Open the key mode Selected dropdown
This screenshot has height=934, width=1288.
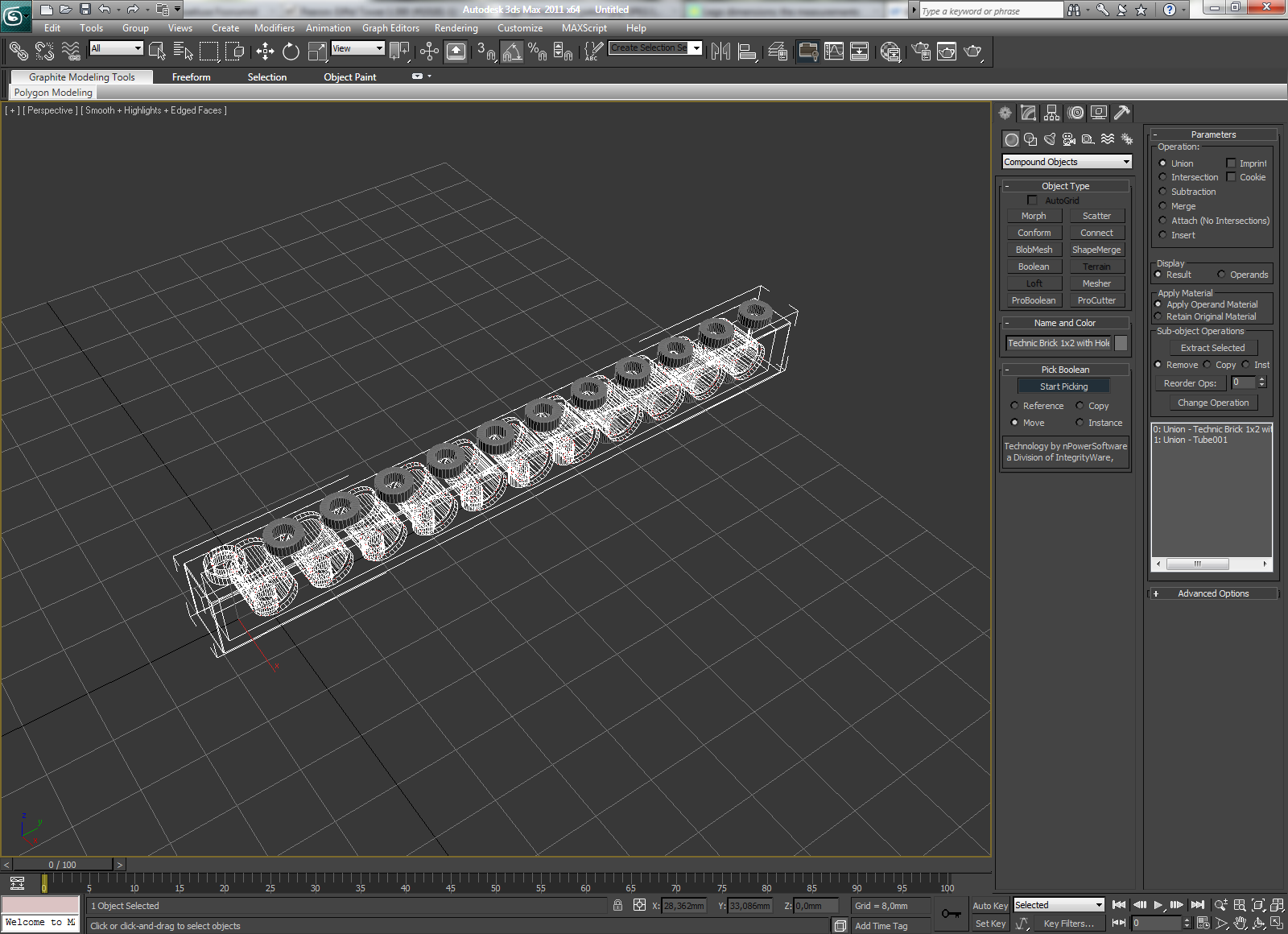(x=1059, y=905)
